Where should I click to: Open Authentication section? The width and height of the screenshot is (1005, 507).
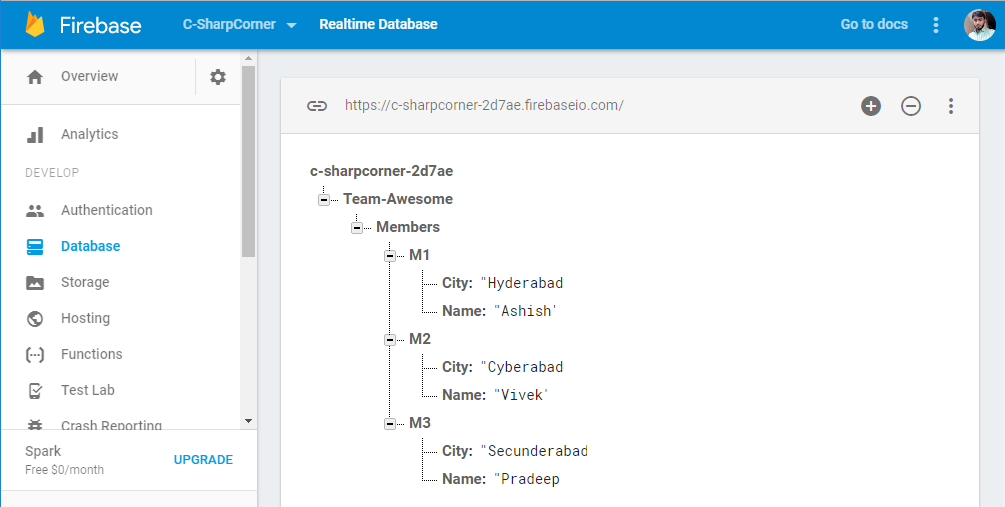(x=106, y=210)
